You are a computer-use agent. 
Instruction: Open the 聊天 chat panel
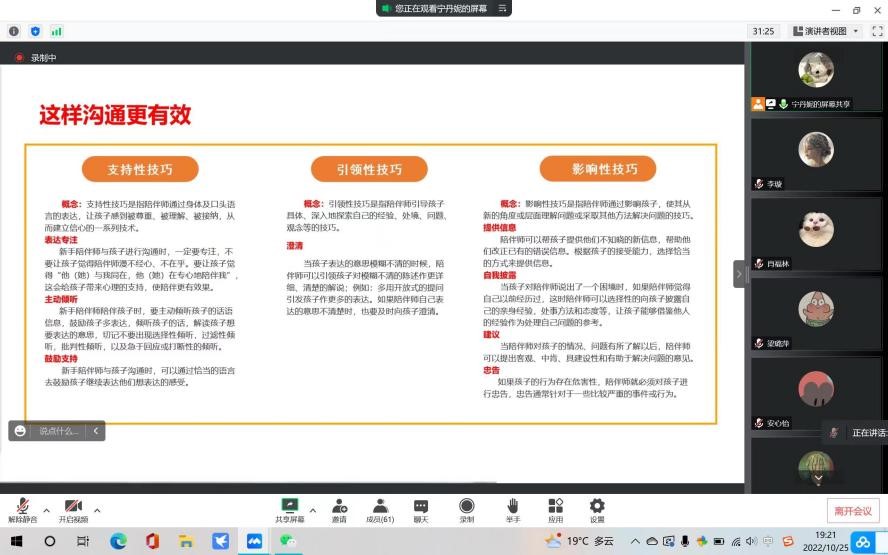click(x=421, y=509)
